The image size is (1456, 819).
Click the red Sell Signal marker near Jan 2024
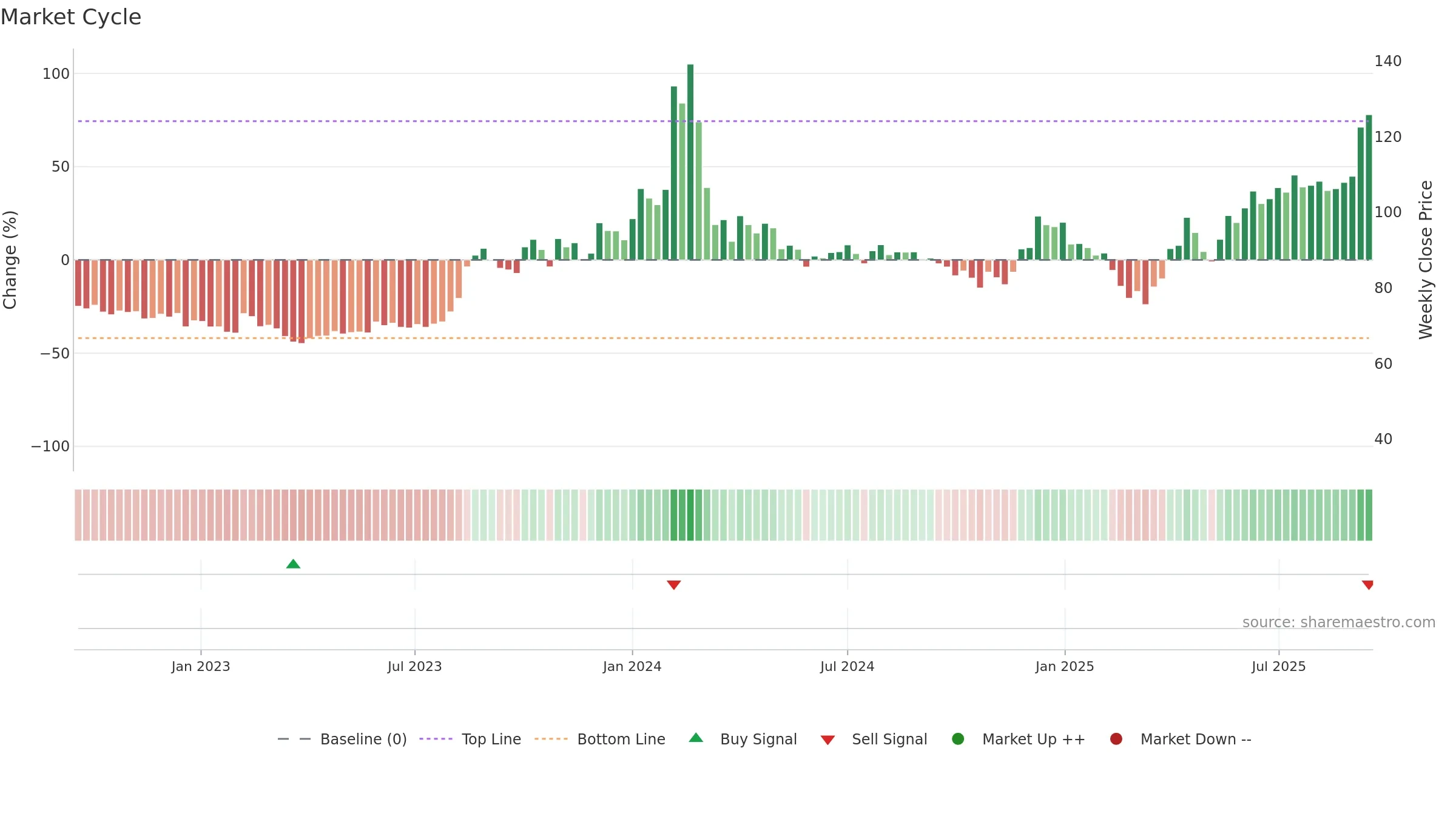coord(673,585)
